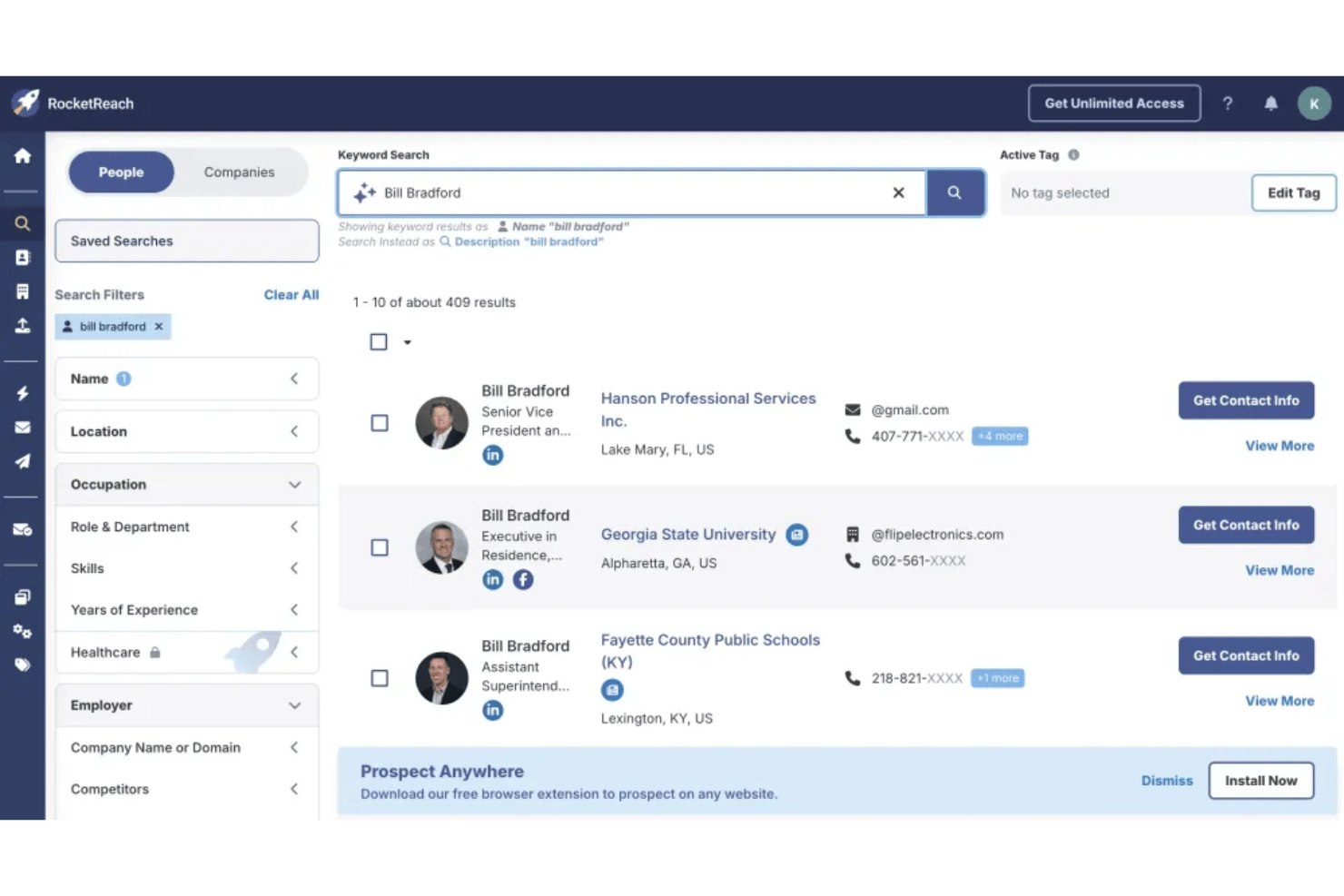1344x896 pixels.
Task: Click Clear All search filters
Action: coord(292,295)
